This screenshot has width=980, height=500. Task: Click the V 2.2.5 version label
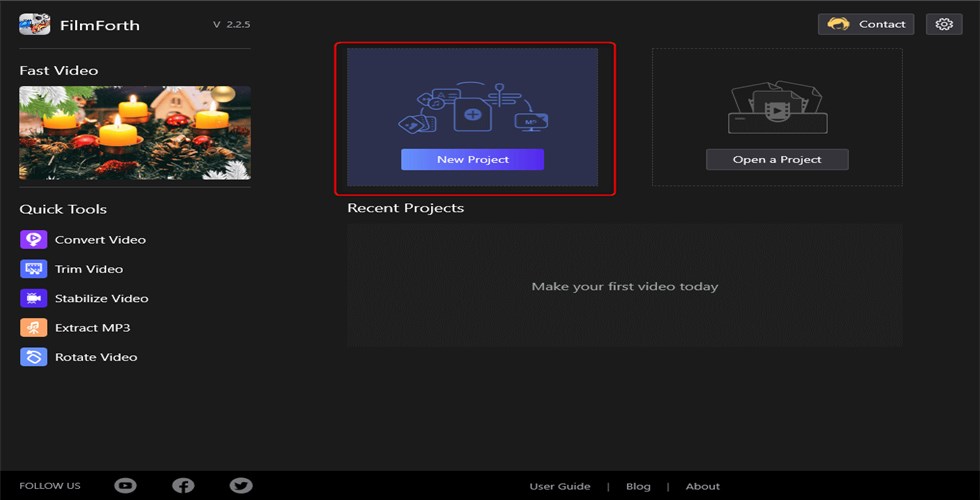232,25
